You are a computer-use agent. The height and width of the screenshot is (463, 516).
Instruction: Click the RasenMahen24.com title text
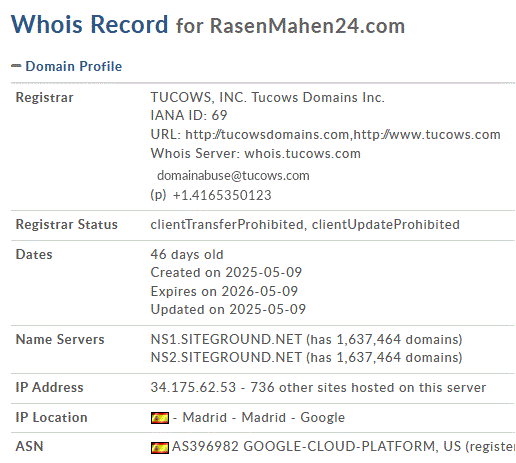tap(307, 26)
